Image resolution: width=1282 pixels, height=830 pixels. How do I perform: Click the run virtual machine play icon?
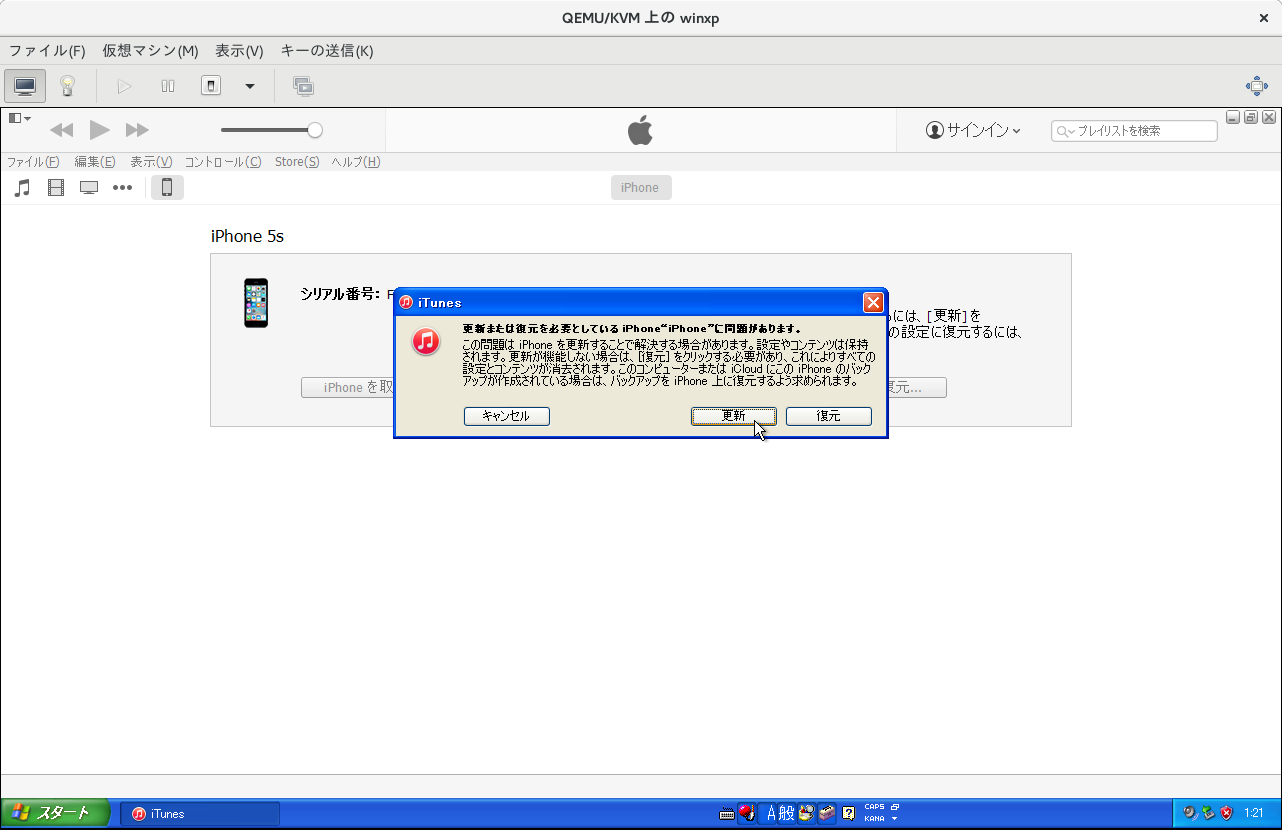click(x=125, y=86)
